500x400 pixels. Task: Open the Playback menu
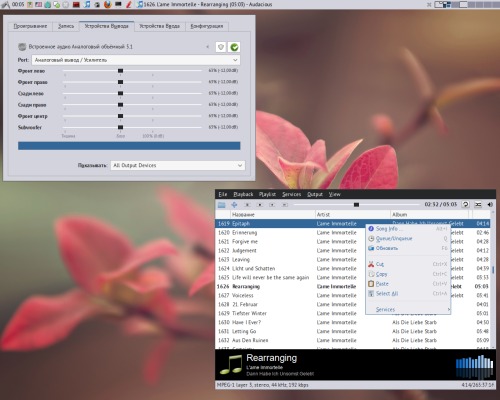coord(243,194)
